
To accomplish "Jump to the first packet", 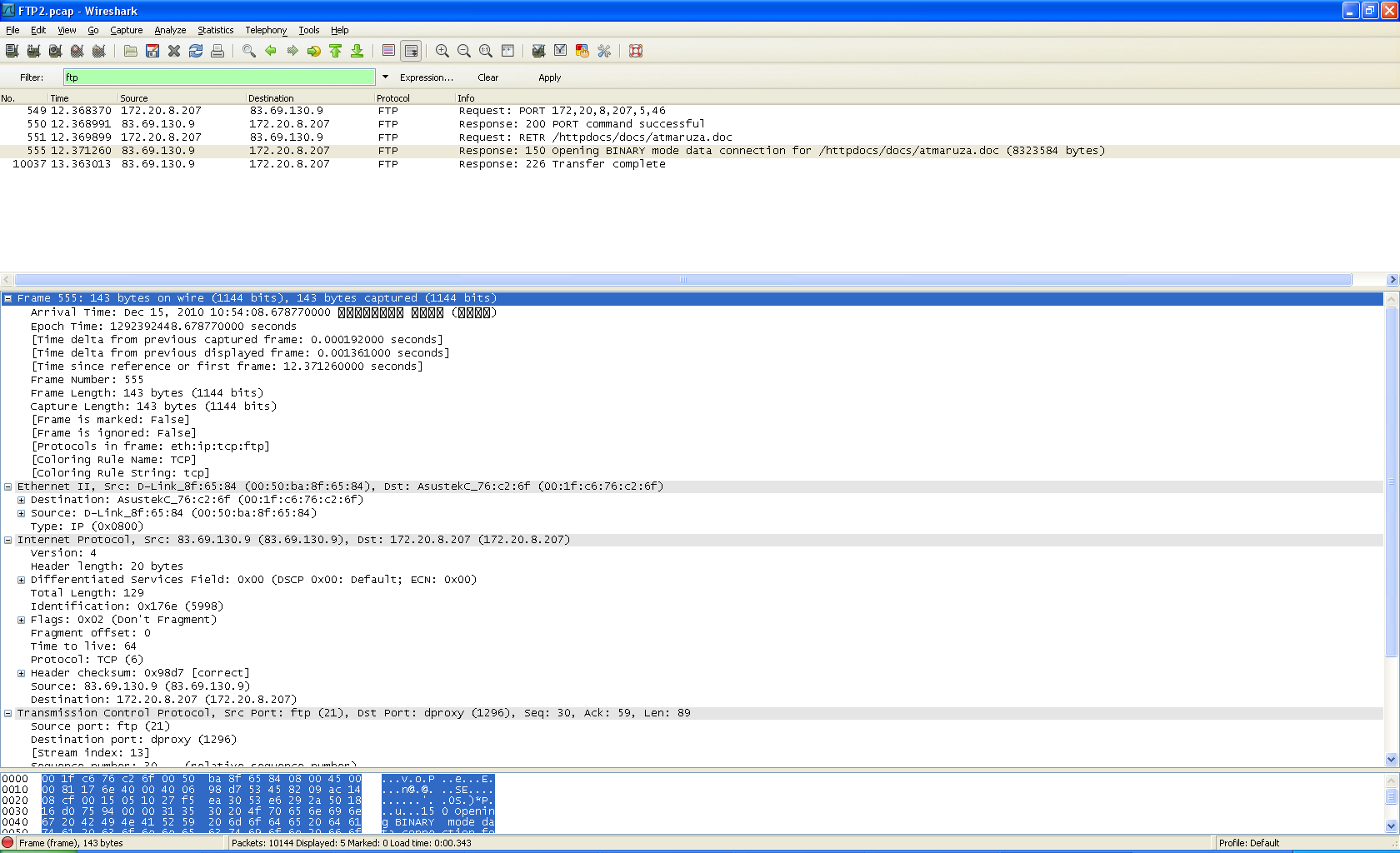I will click(x=335, y=51).
